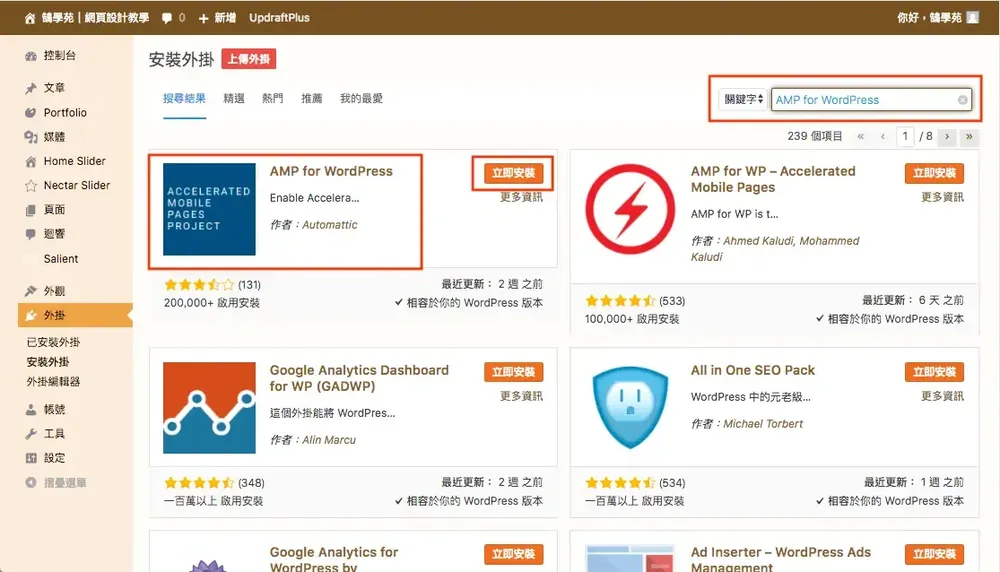Open the AMP for WordPress title link

pos(331,171)
